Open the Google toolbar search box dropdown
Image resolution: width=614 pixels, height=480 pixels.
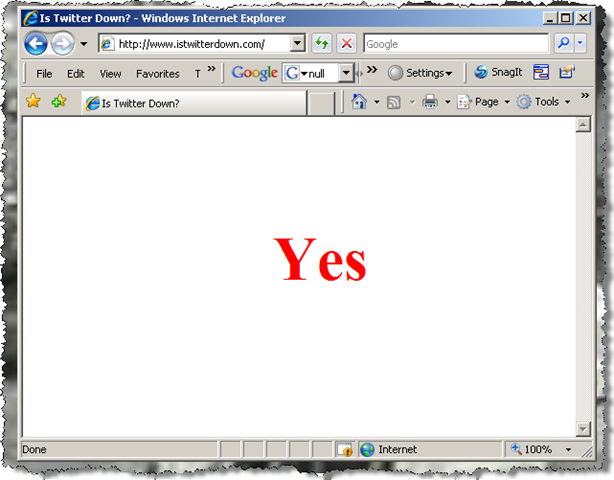[346, 73]
